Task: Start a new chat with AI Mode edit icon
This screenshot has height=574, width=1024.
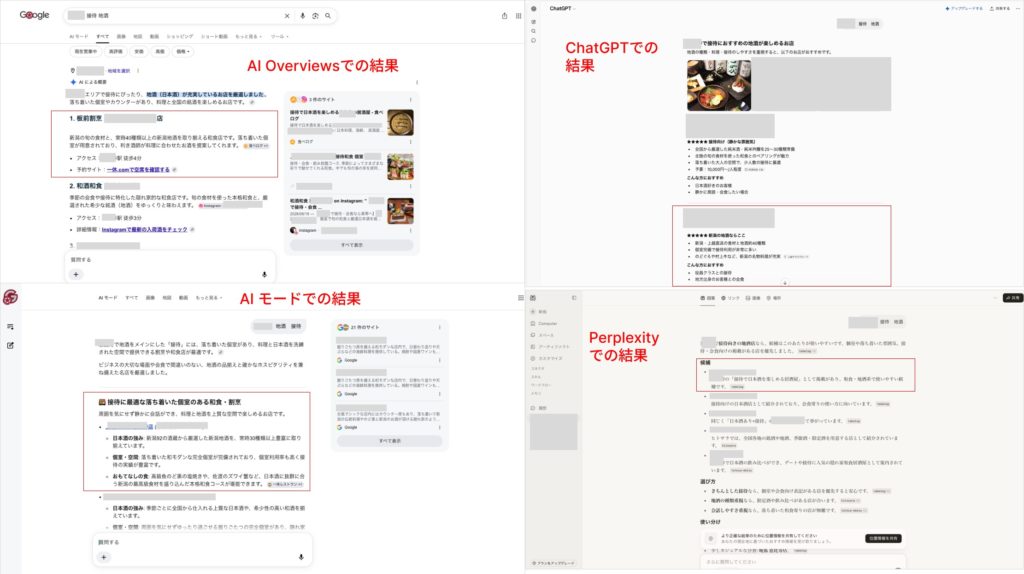Action: (x=10, y=345)
